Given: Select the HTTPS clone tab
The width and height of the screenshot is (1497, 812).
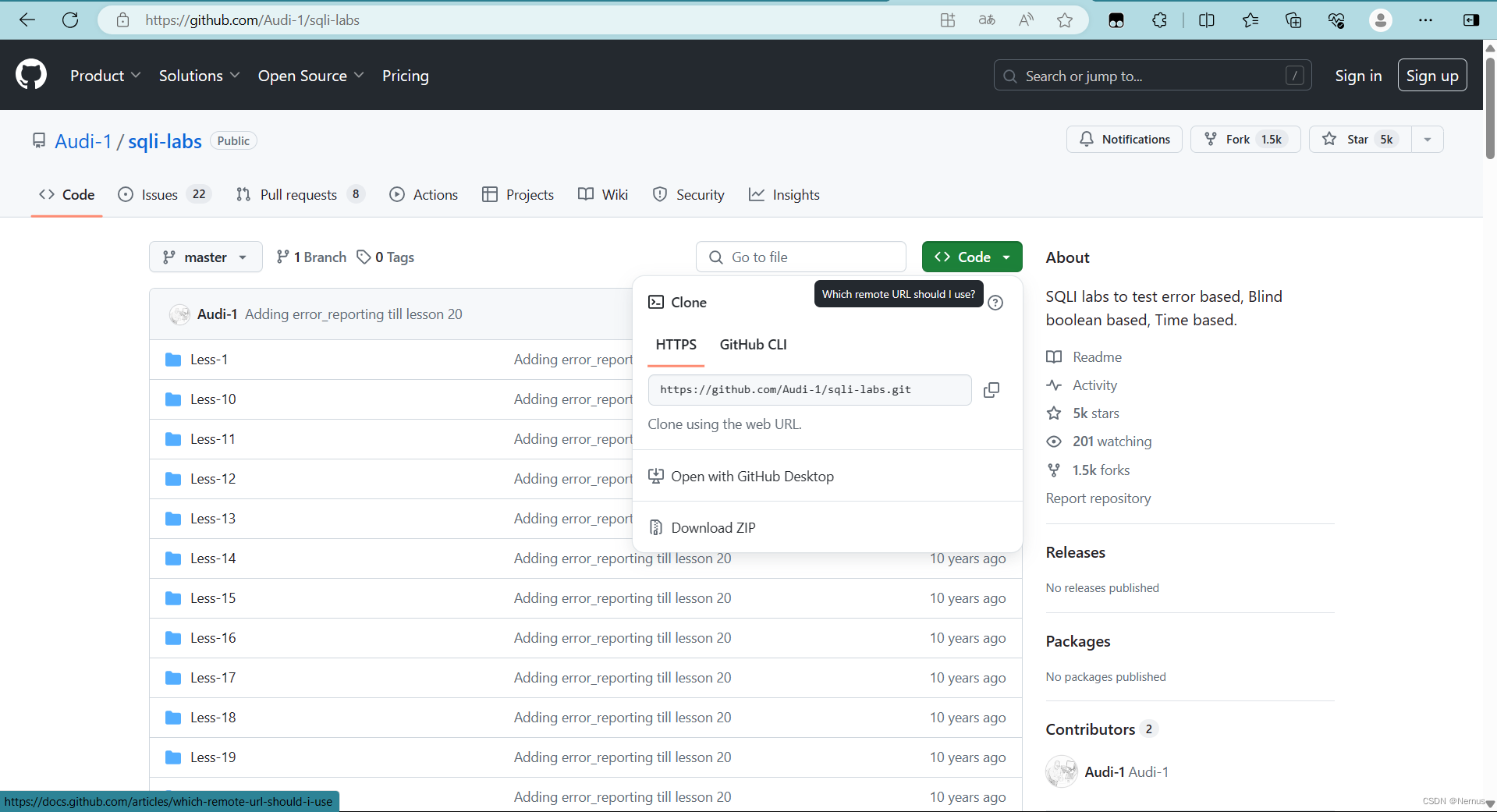Looking at the screenshot, I should point(676,345).
